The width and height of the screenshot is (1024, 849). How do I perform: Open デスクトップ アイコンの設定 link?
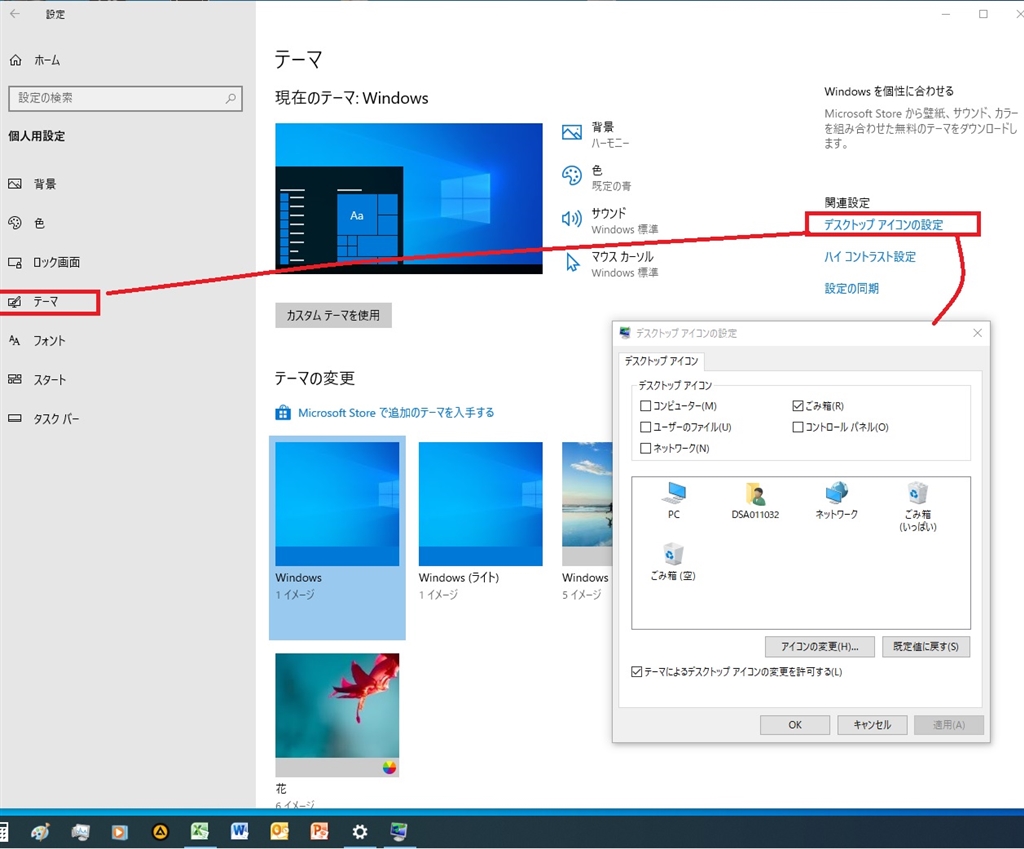[884, 225]
